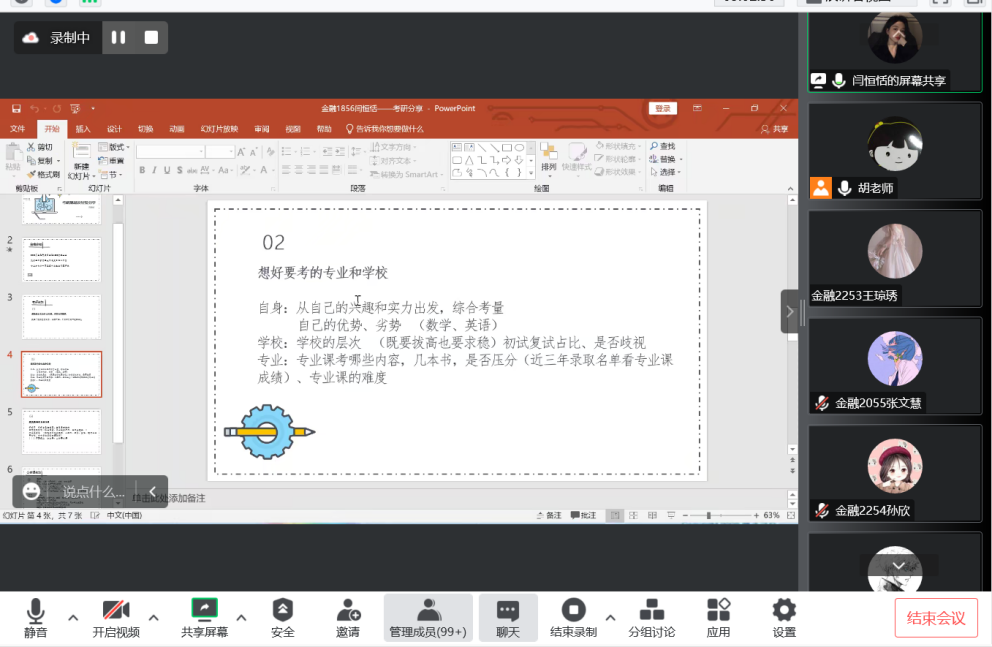Switch to the 插入 (Insert) ribbon tab
Viewport: 992px width, 647px height.
click(x=83, y=129)
